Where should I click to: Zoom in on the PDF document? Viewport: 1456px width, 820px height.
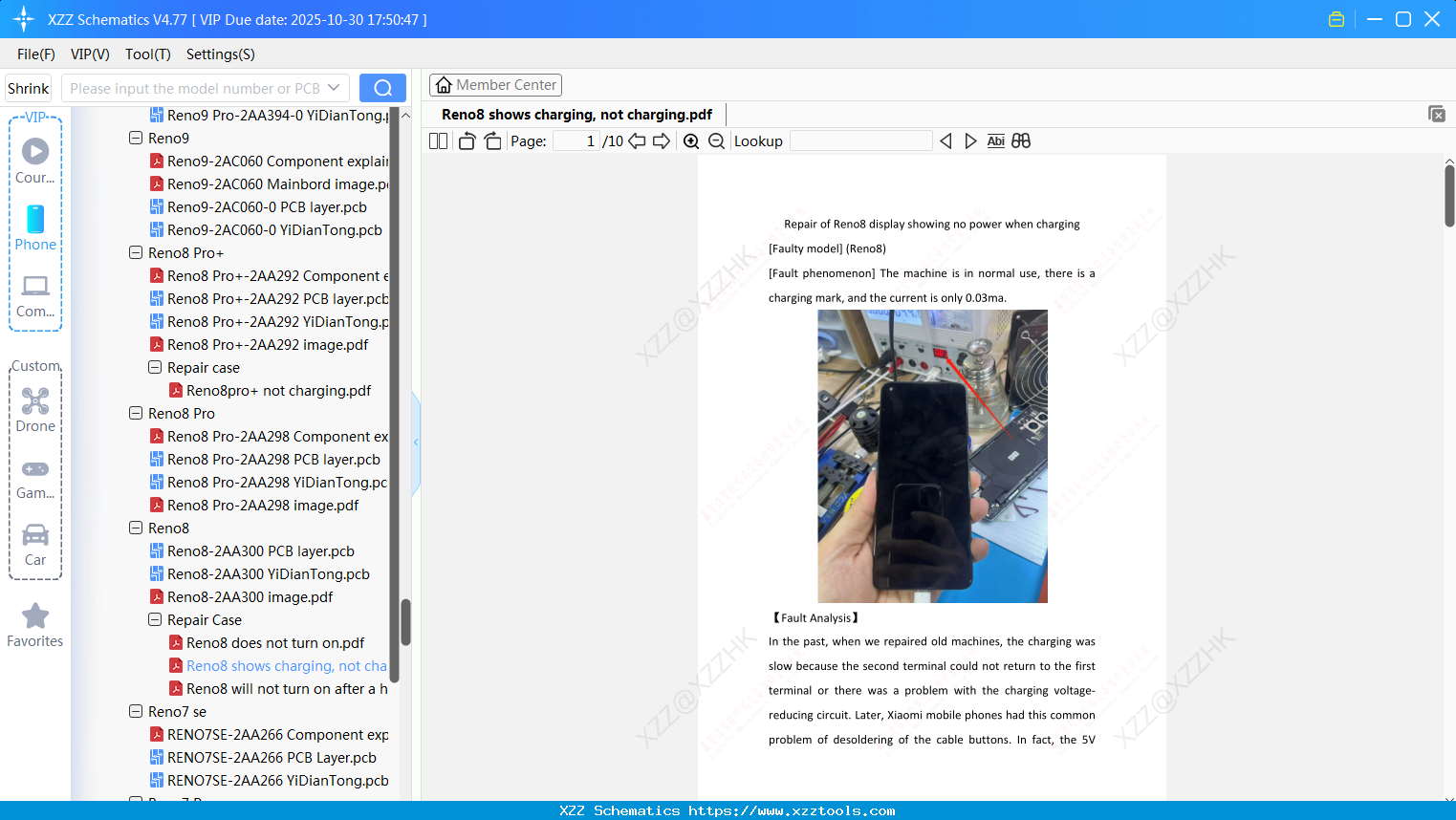691,141
